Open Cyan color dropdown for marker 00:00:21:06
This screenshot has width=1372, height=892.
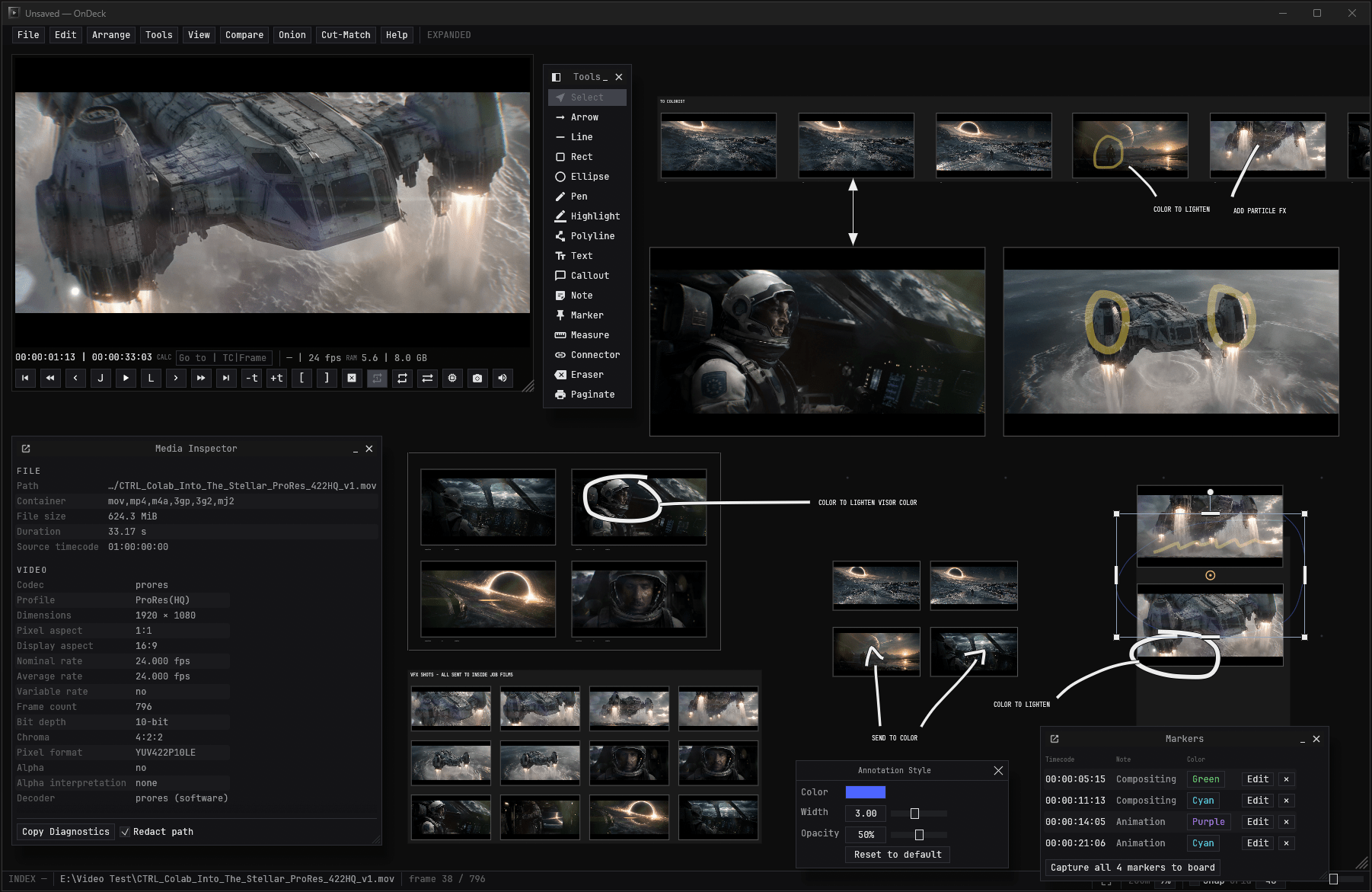pos(1203,843)
